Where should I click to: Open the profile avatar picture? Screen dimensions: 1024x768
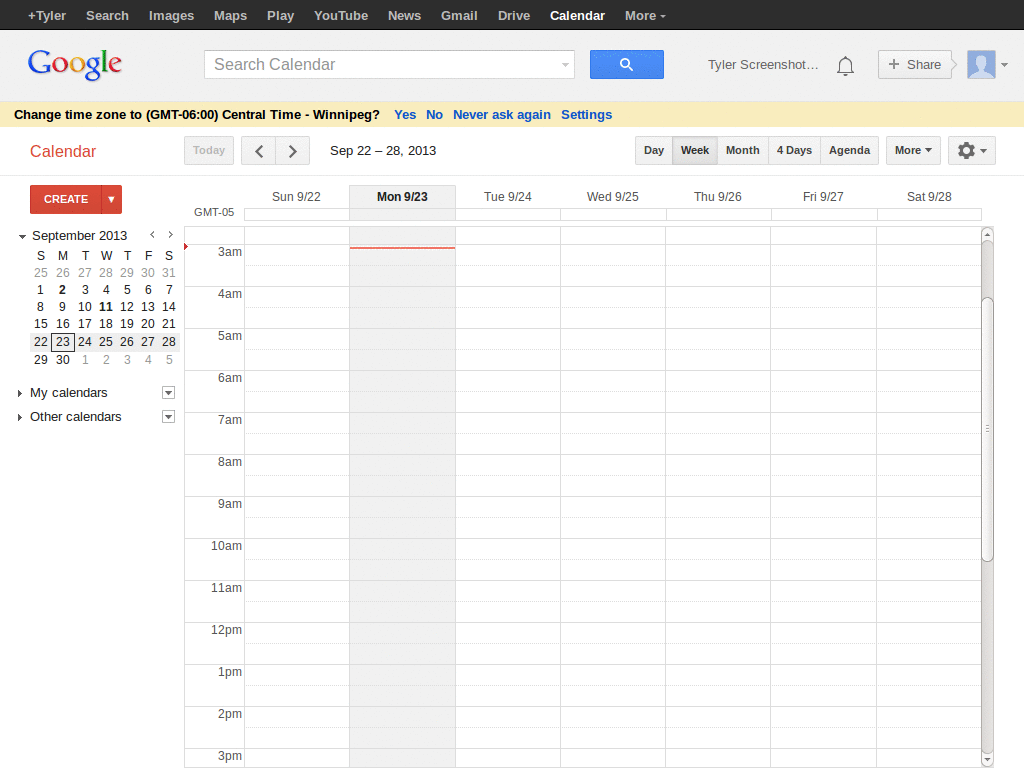(x=981, y=65)
